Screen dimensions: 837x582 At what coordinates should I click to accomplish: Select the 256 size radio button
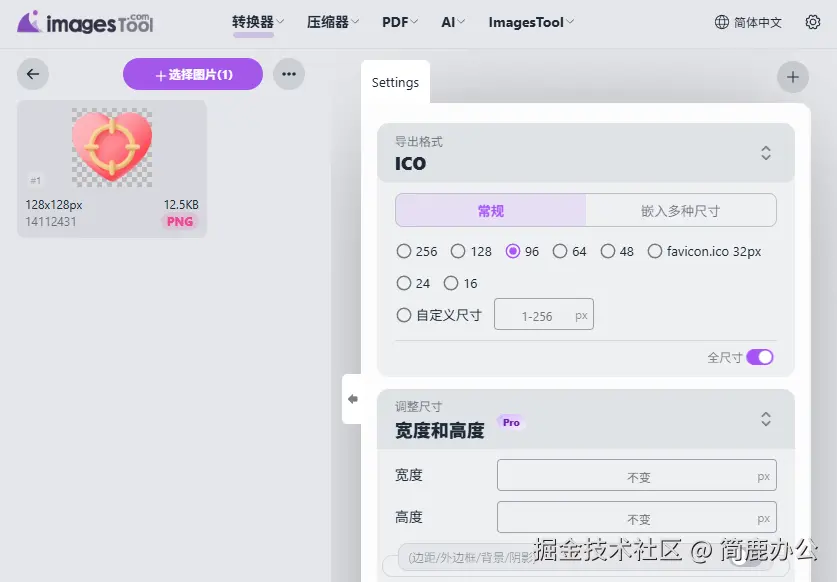[403, 251]
